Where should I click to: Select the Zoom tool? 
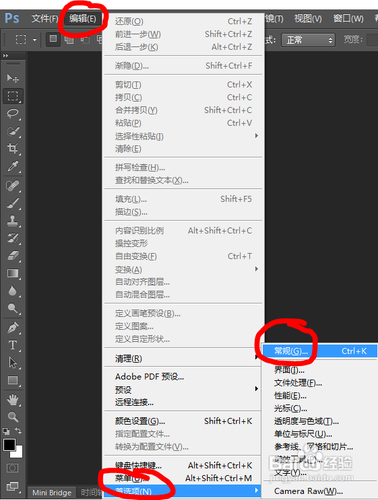click(x=13, y=417)
